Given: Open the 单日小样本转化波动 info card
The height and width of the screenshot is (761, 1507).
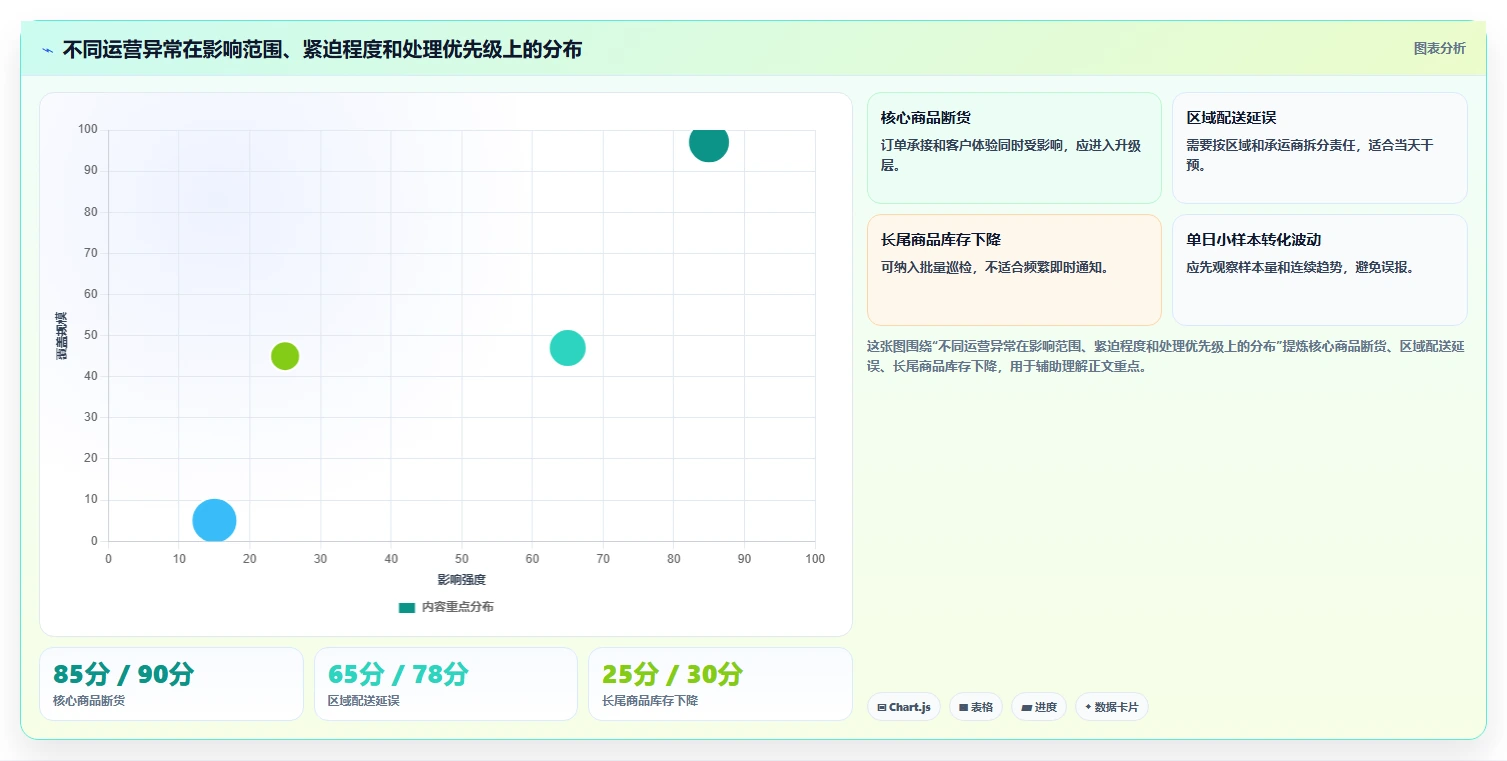Looking at the screenshot, I should (1319, 270).
